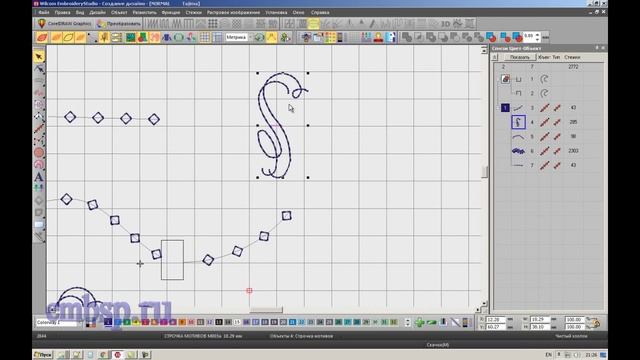Toggle the 3D view icon
640x360 pixels.
(x=445, y=24)
